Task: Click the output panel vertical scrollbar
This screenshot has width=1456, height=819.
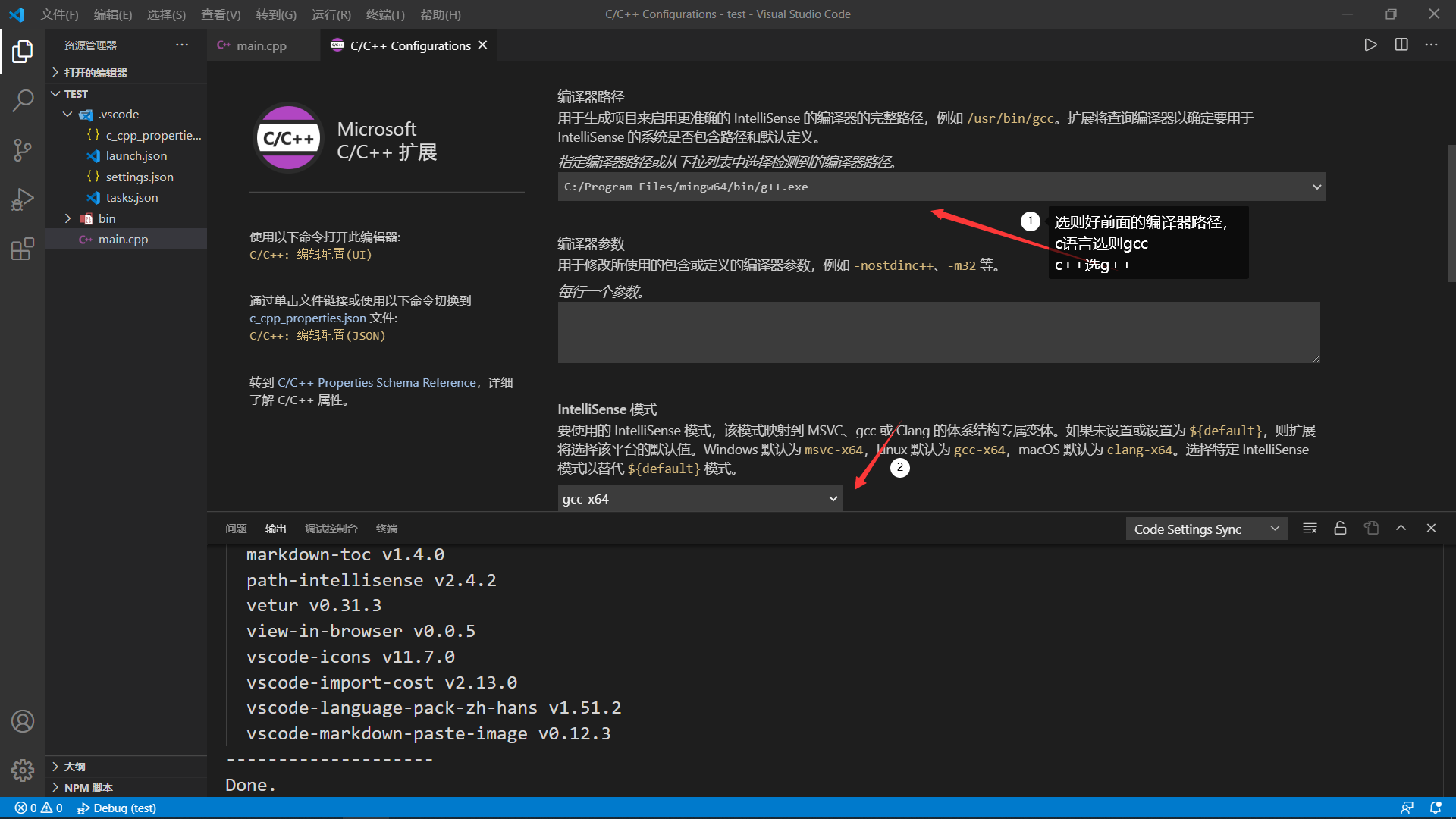Action: point(1448,670)
